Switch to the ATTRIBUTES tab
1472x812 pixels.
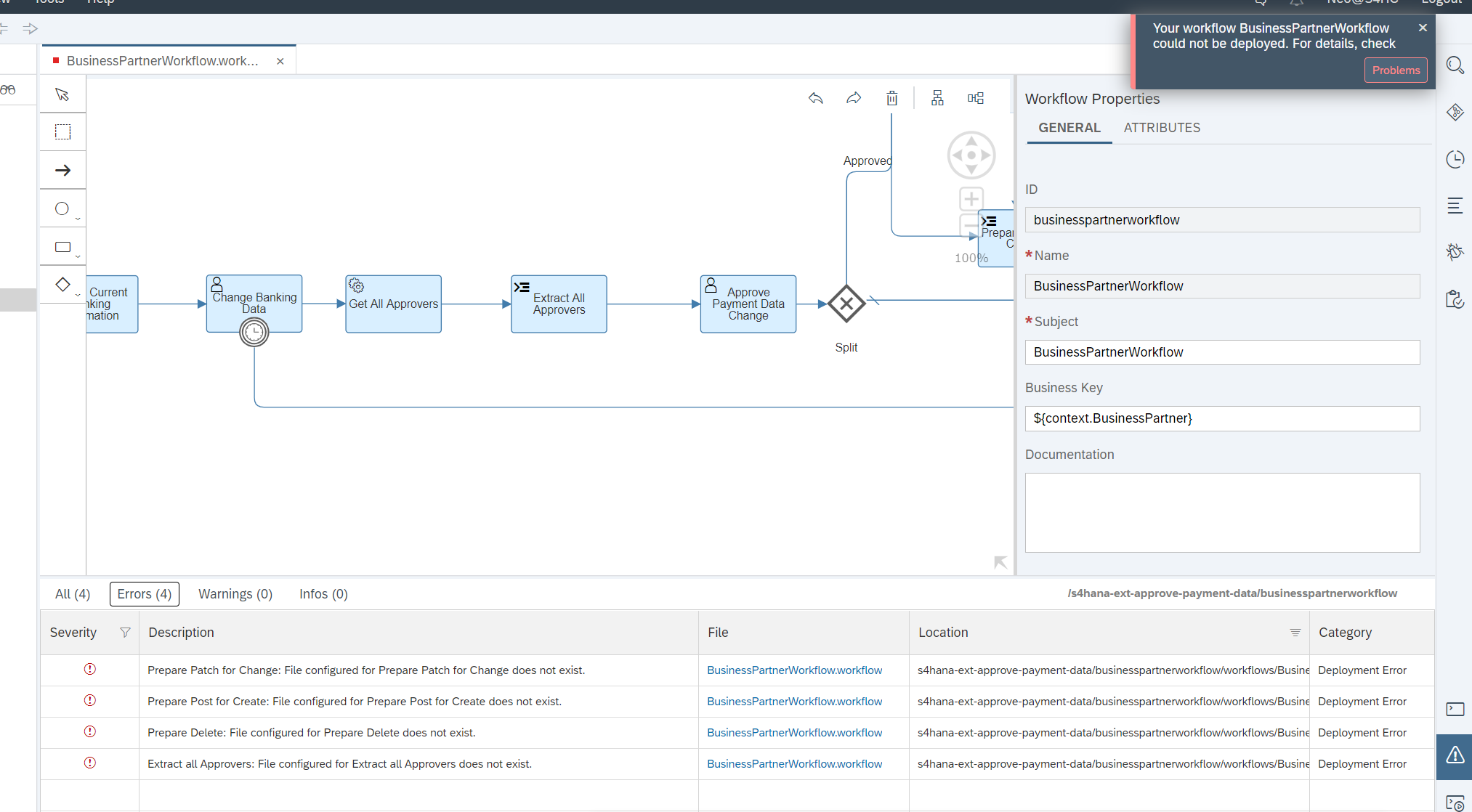coord(1162,128)
